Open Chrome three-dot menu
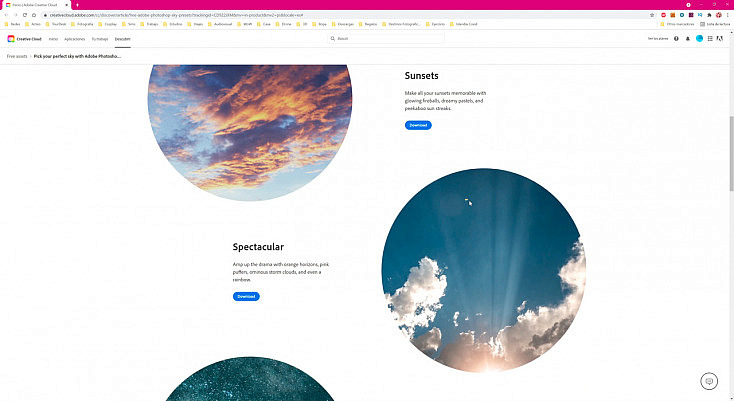The width and height of the screenshot is (734, 401). tap(727, 15)
